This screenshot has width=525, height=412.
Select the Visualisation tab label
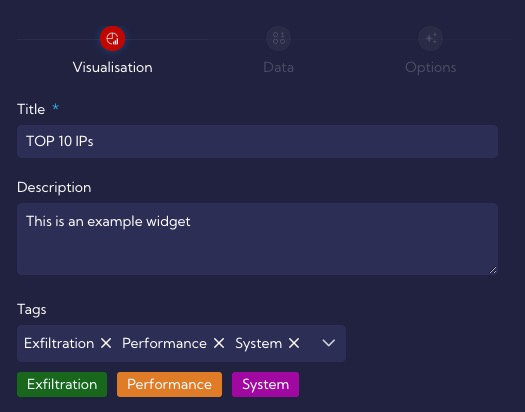(112, 68)
